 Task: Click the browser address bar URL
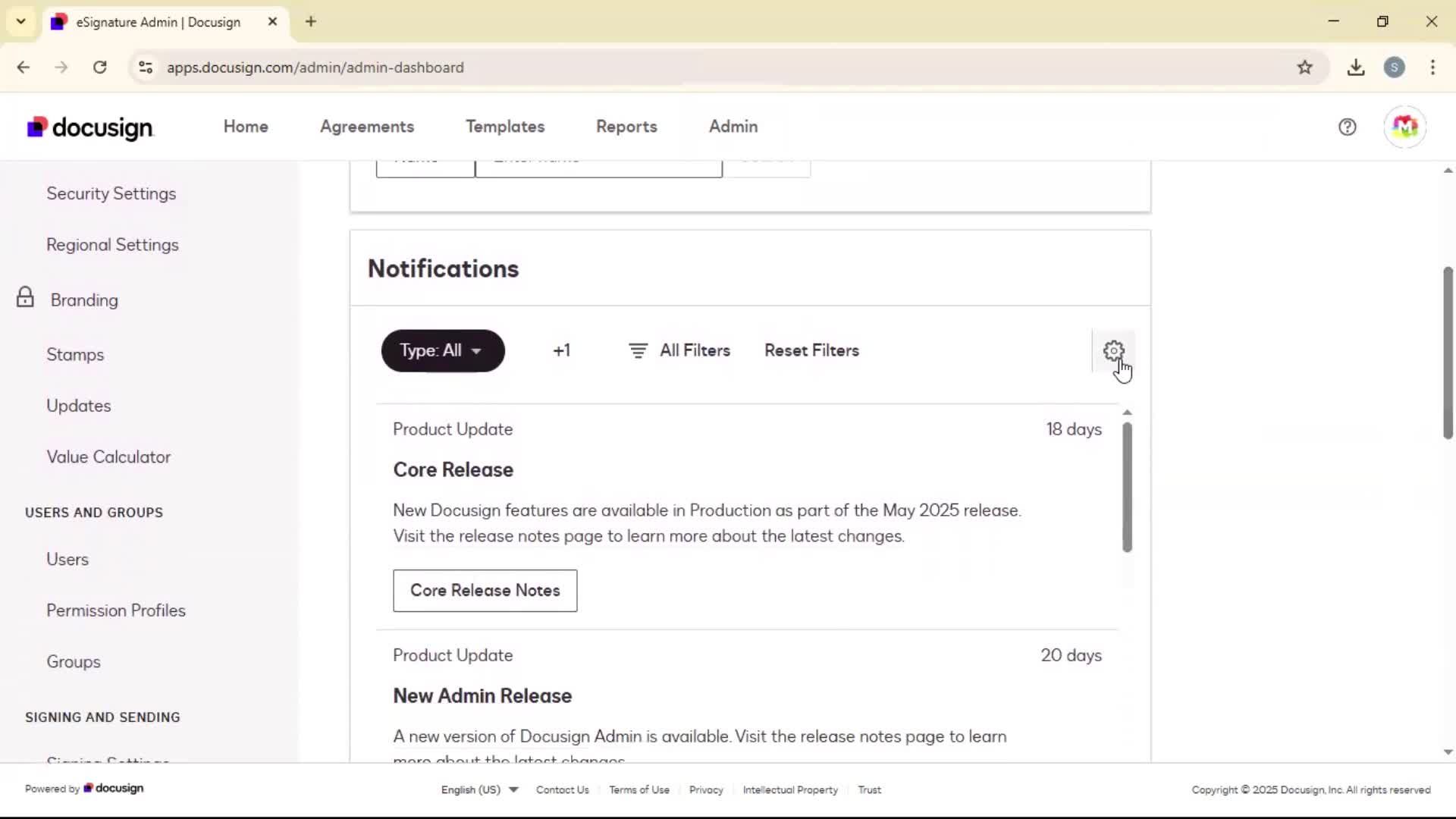315,67
